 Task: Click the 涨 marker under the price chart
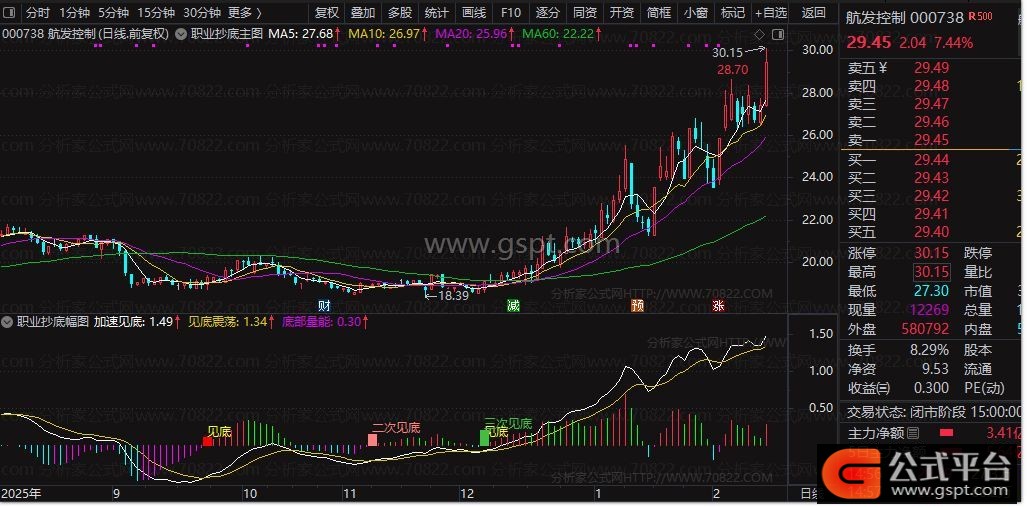[718, 305]
